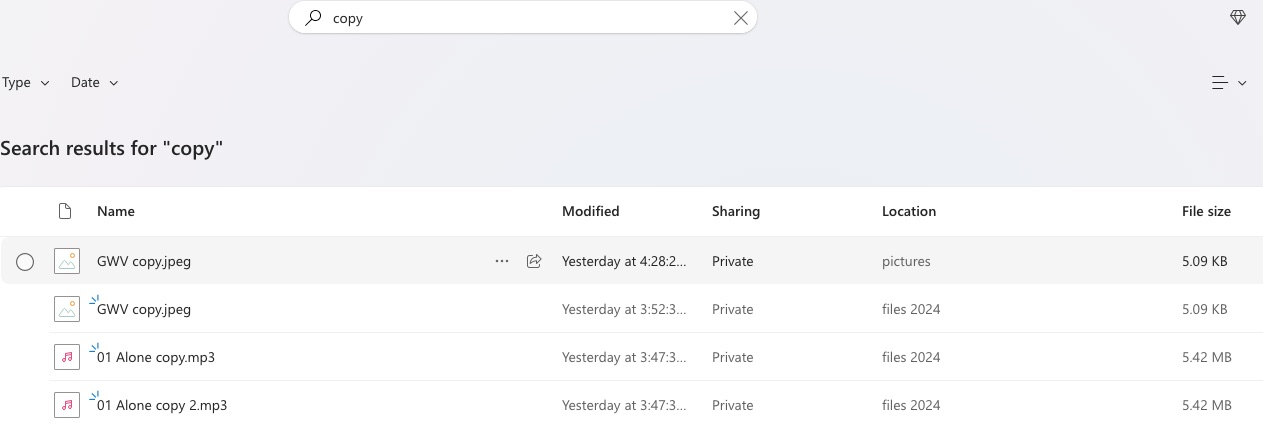Viewport: 1263px width, 427px height.
Task: Click music icon for 01 Alone copy.mp3
Action: (x=67, y=358)
